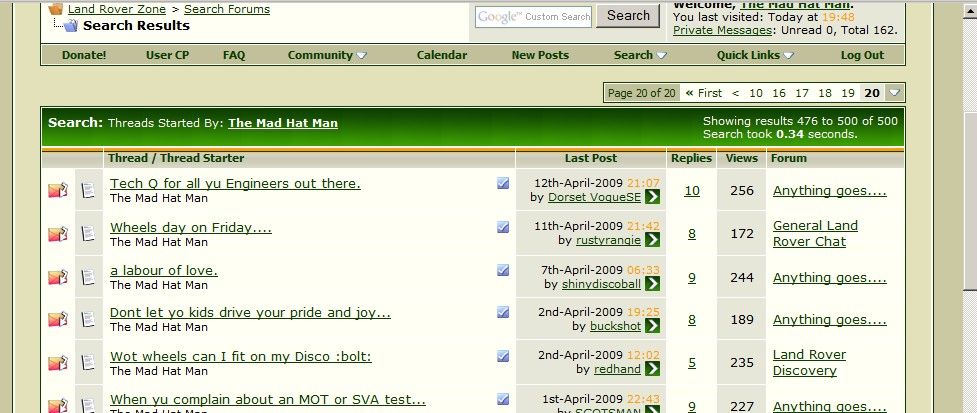Click post icon beside Wot wheels thread

click(88, 363)
